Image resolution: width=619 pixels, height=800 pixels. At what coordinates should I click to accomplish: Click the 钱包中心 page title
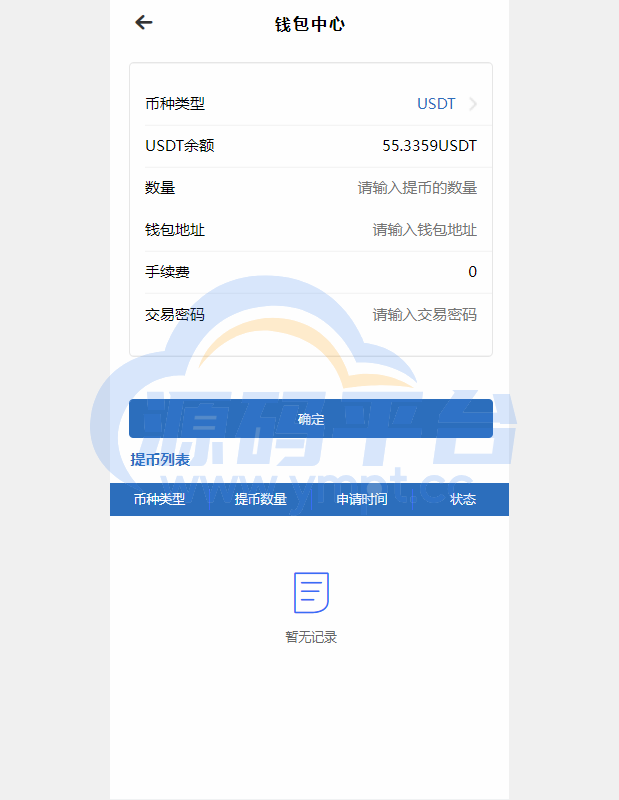pyautogui.click(x=310, y=24)
